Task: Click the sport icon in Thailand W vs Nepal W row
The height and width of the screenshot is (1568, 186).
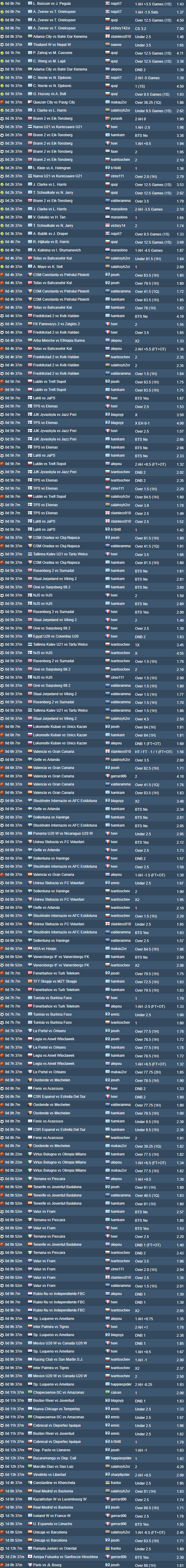Action: [2, 44]
